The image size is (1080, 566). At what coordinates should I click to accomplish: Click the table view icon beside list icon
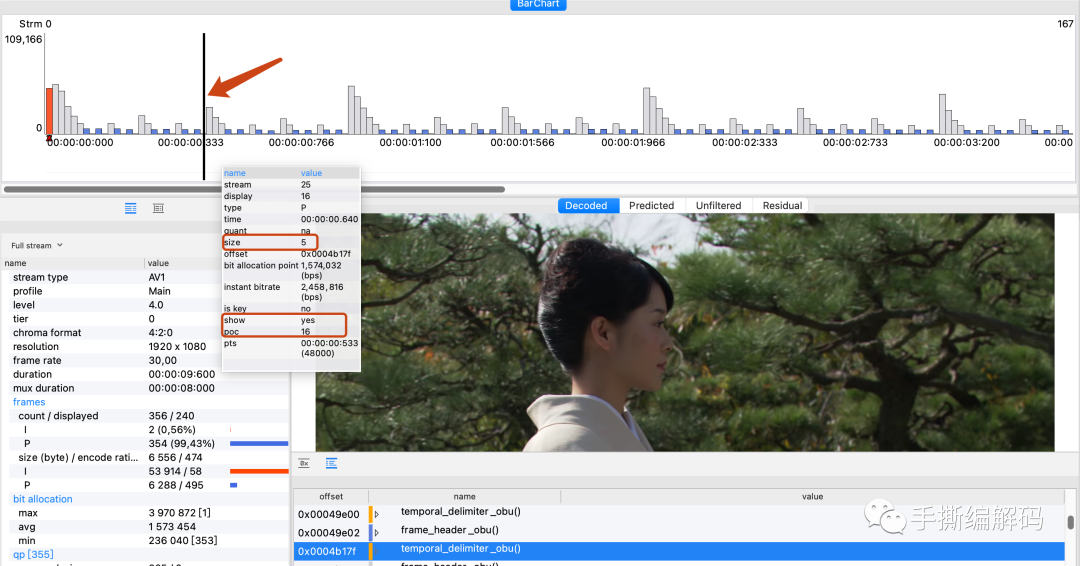tap(158, 208)
